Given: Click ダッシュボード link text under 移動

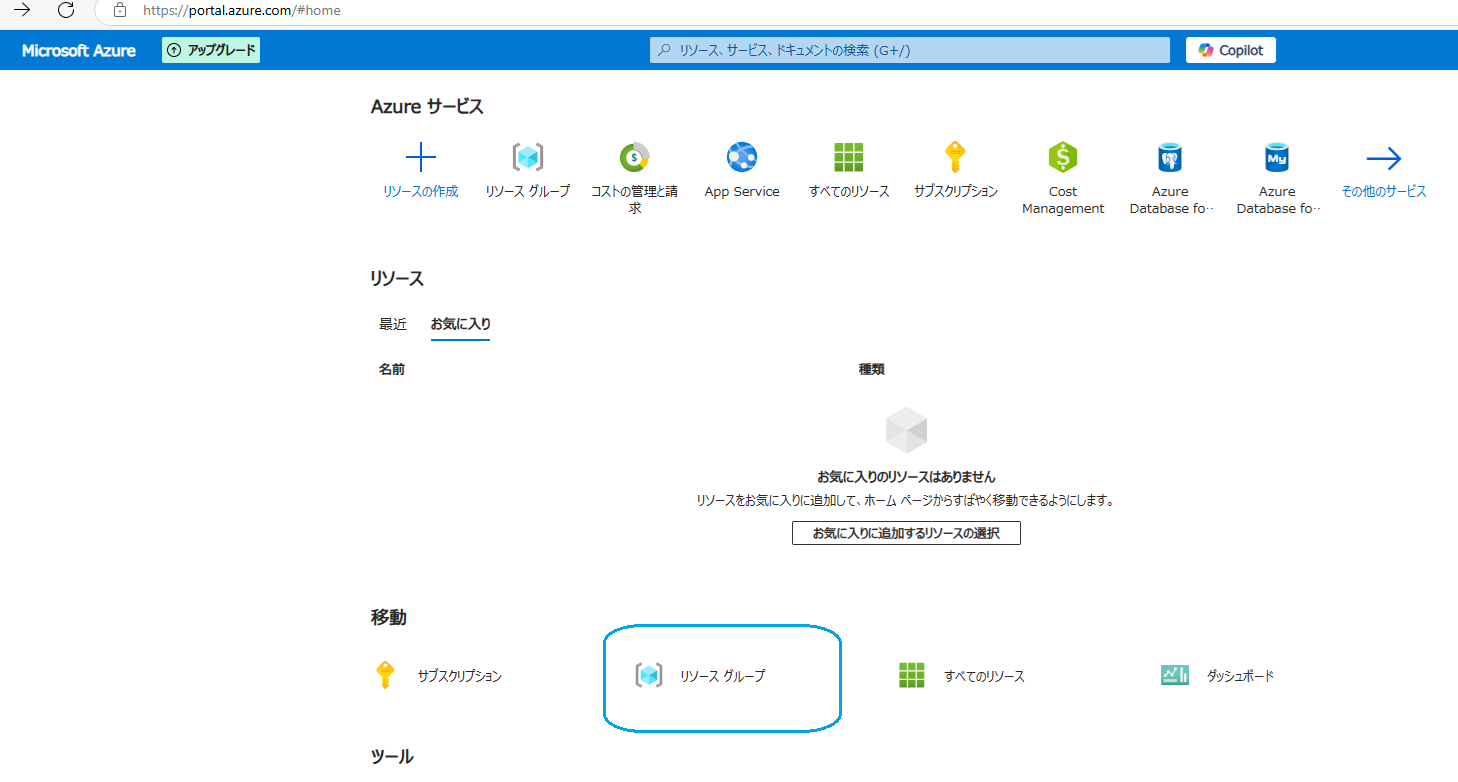Looking at the screenshot, I should click(x=1241, y=676).
